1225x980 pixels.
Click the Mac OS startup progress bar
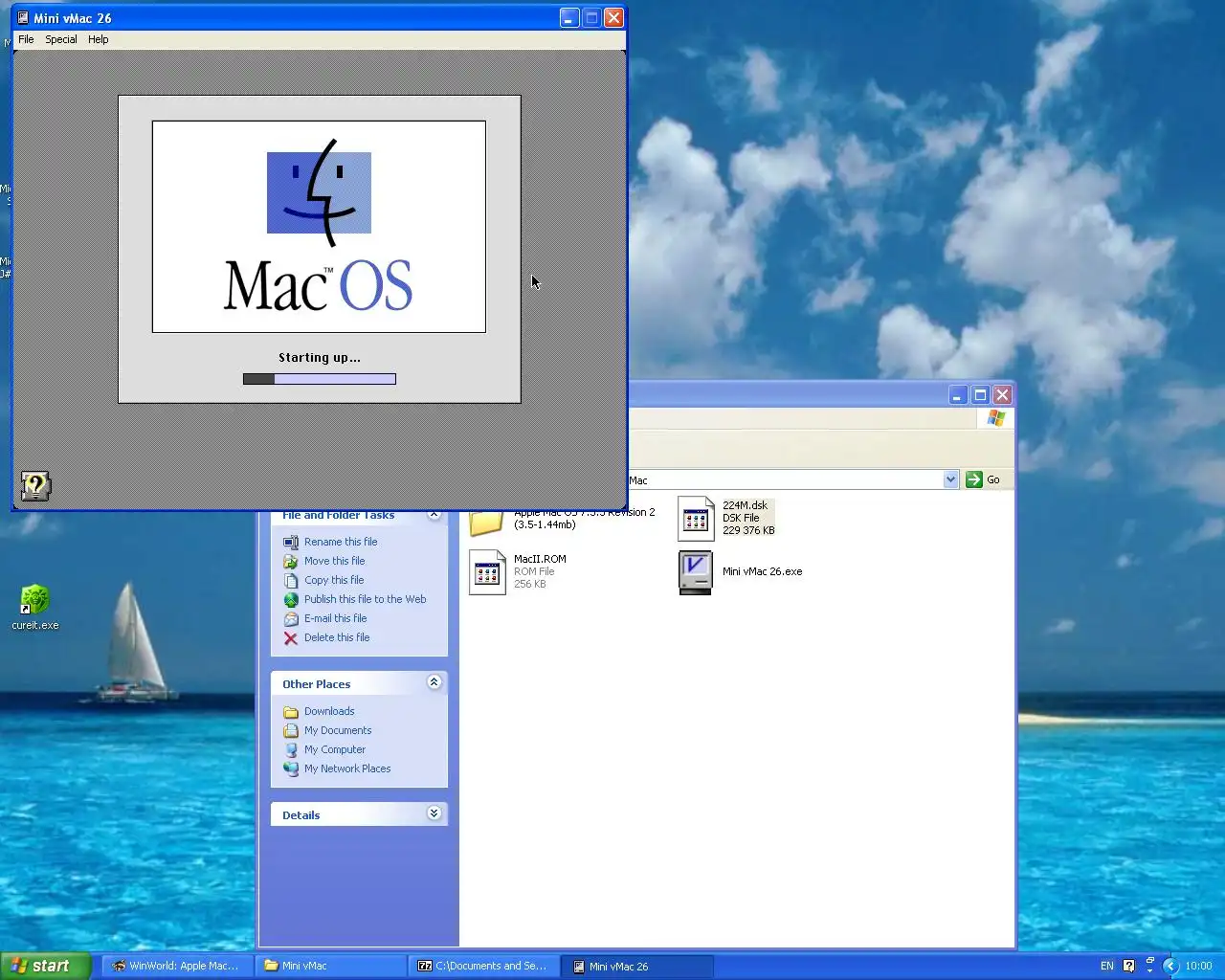pos(319,379)
